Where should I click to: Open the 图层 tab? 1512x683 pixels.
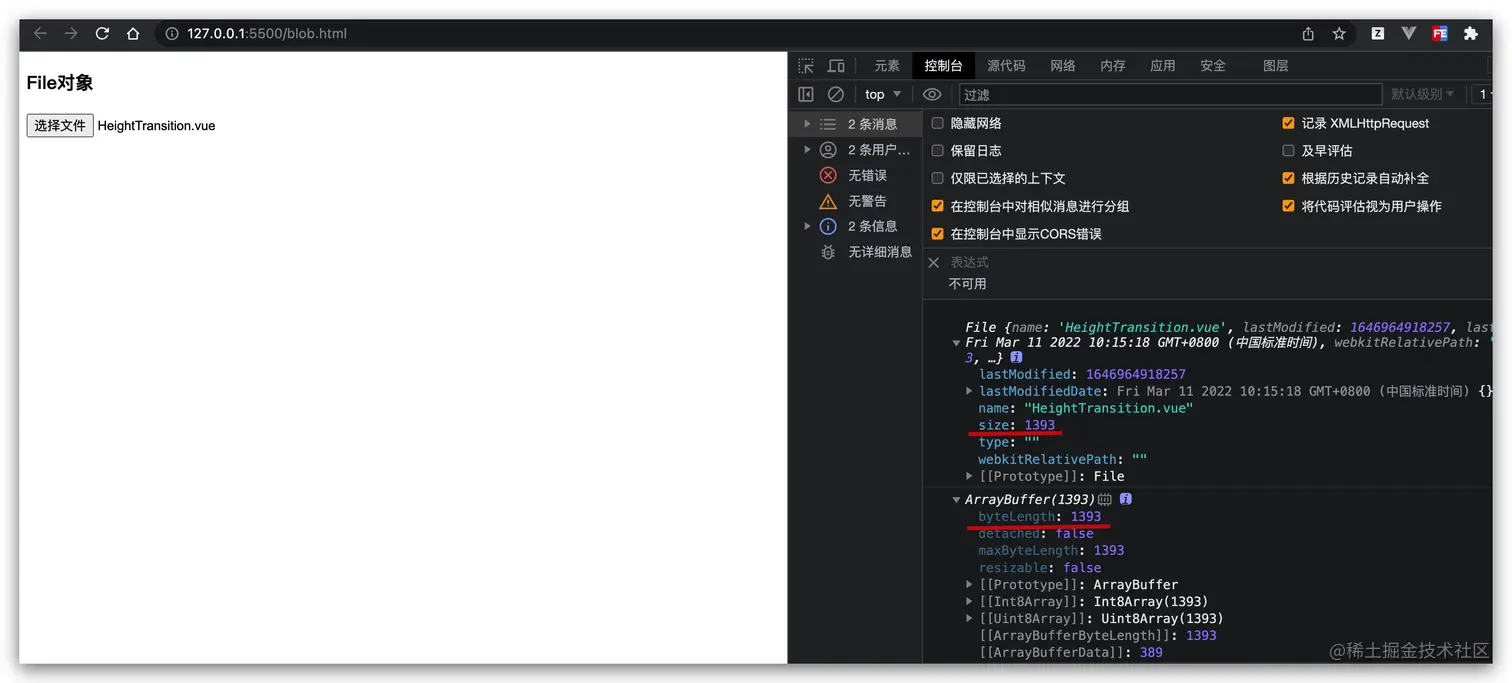(1276, 66)
